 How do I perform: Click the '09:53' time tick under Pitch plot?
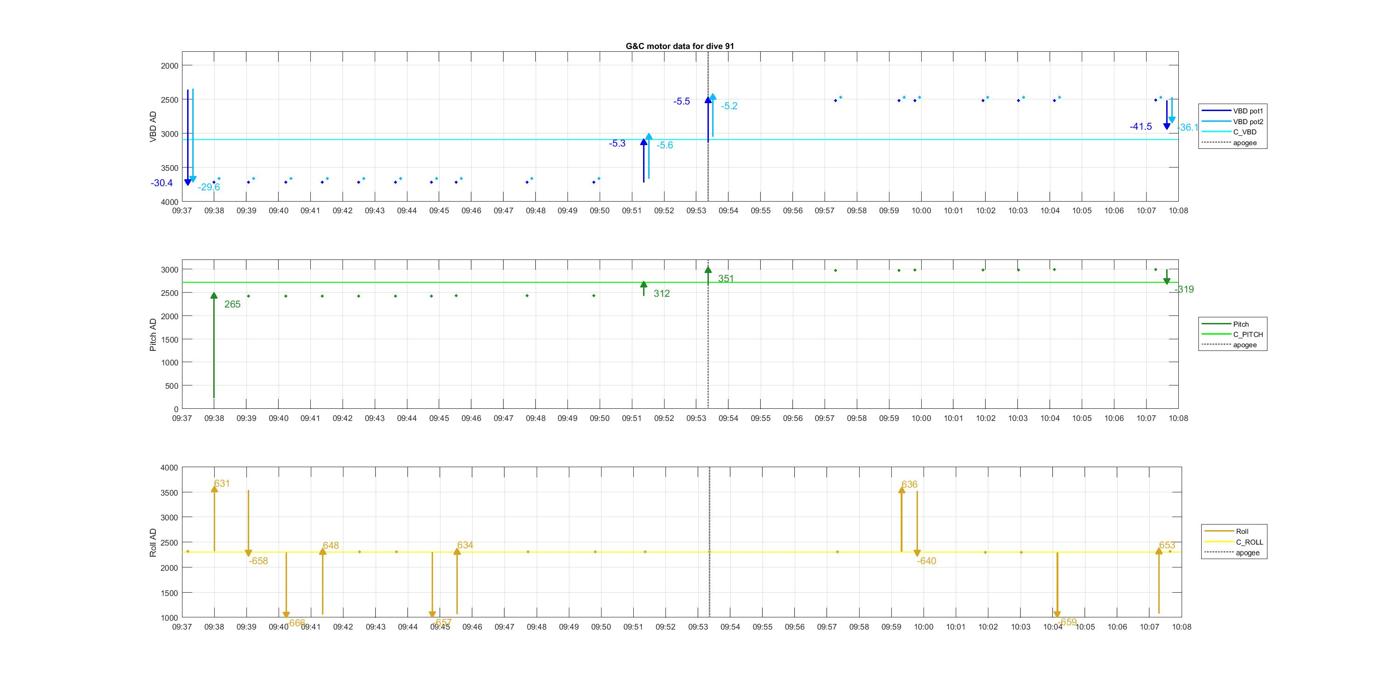coord(696,419)
